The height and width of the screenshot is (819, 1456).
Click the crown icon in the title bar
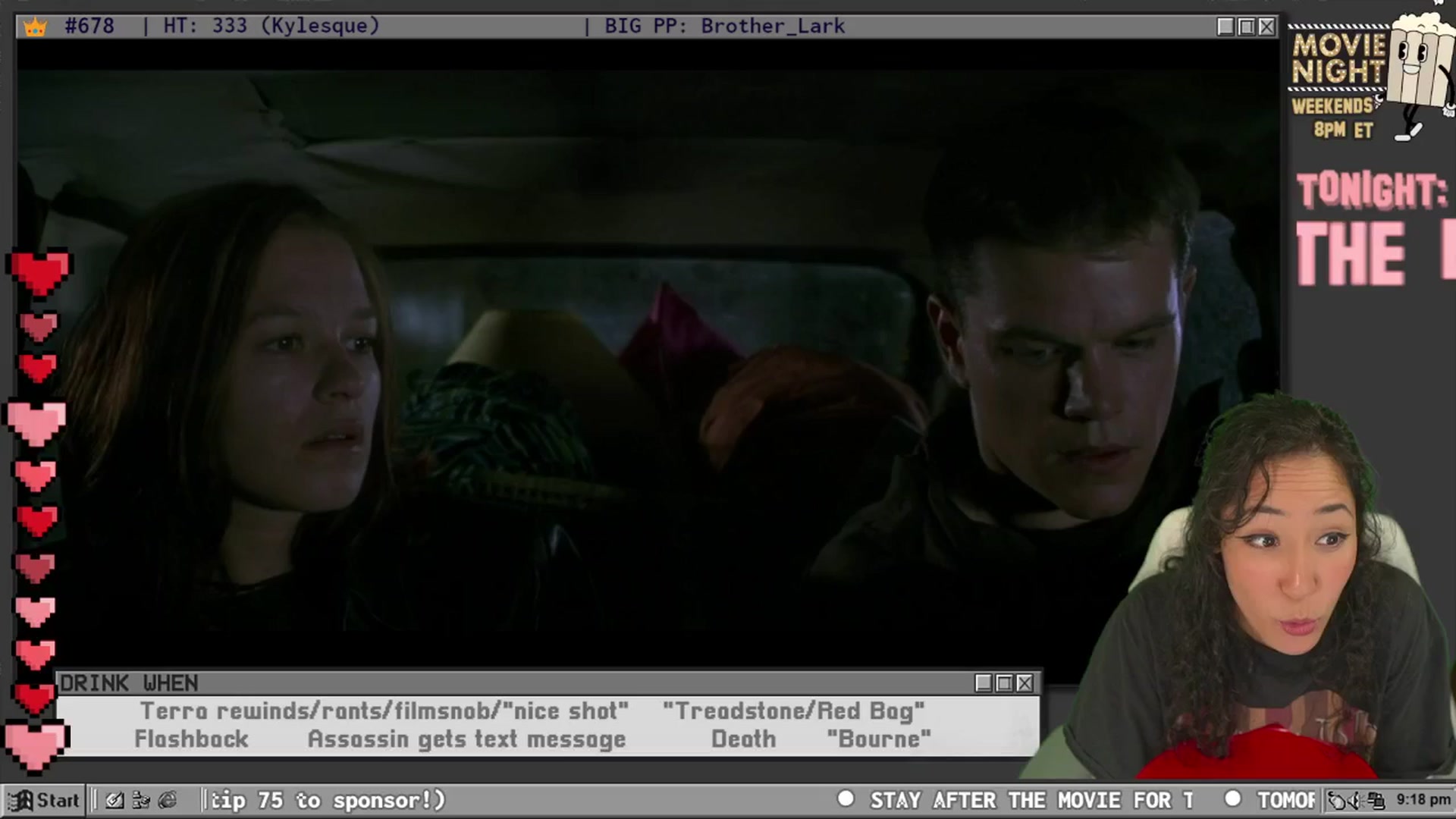click(35, 27)
